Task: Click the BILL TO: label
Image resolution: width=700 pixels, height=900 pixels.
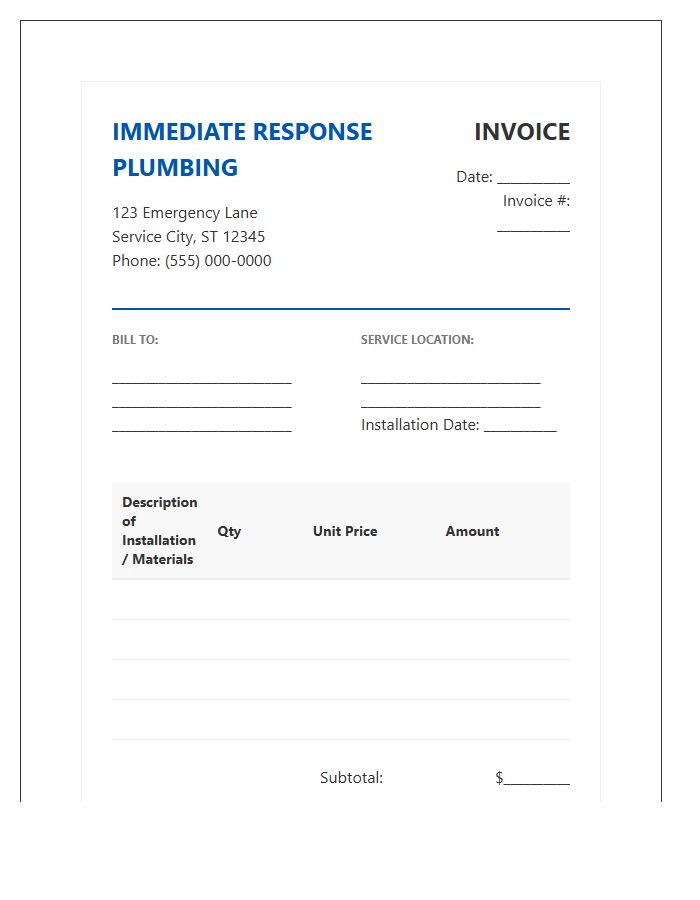Action: point(135,340)
